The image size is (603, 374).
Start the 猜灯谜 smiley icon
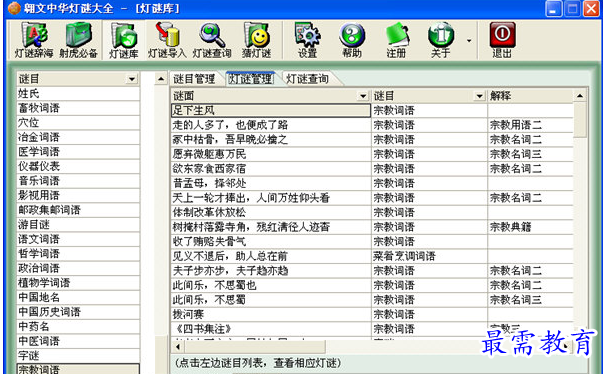pyautogui.click(x=257, y=40)
